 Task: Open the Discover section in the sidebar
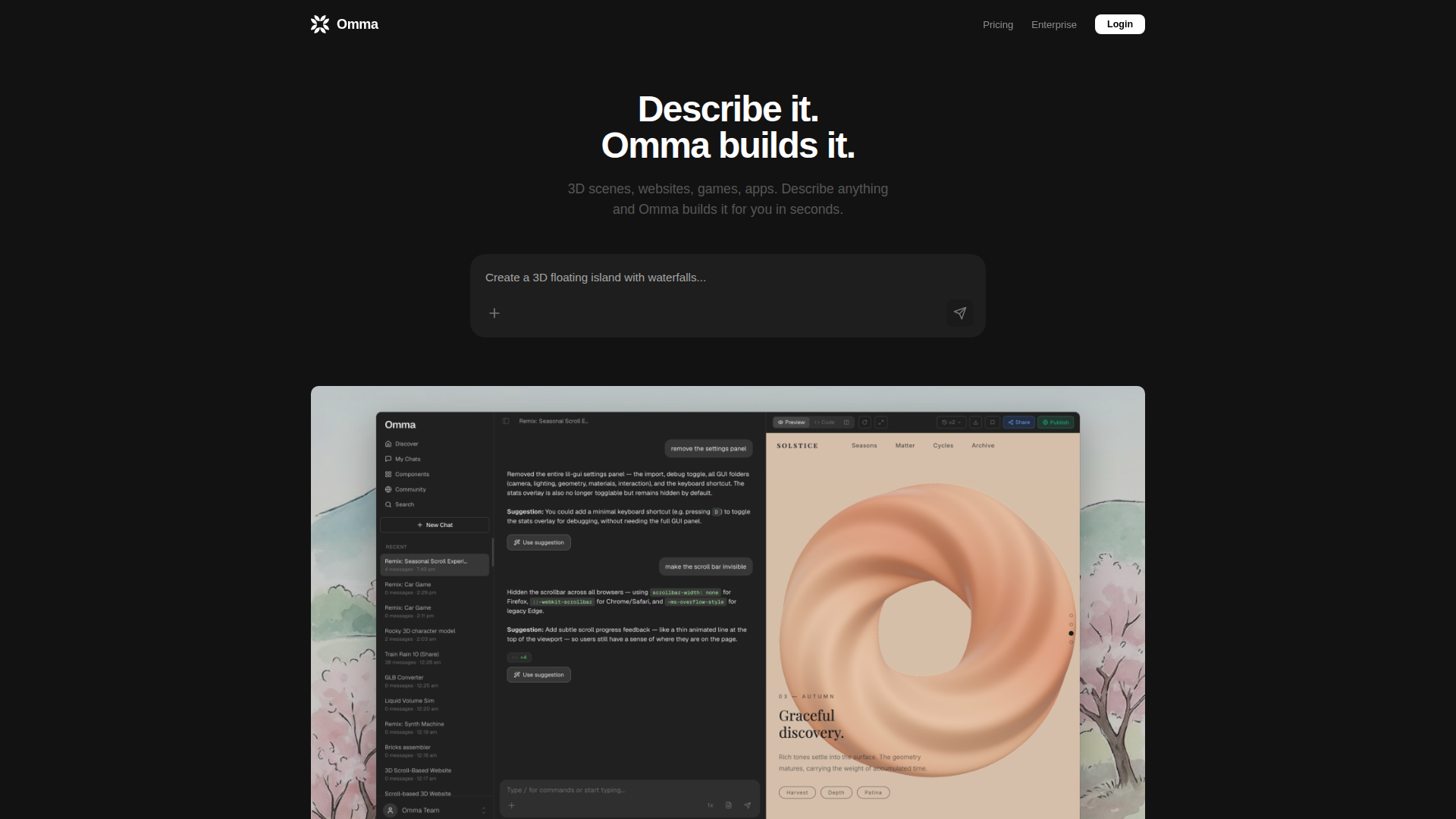coord(406,444)
